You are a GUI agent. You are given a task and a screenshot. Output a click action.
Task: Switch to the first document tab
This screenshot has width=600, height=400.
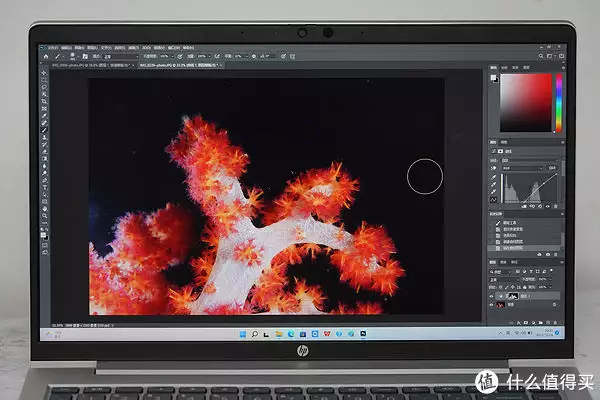(68, 66)
